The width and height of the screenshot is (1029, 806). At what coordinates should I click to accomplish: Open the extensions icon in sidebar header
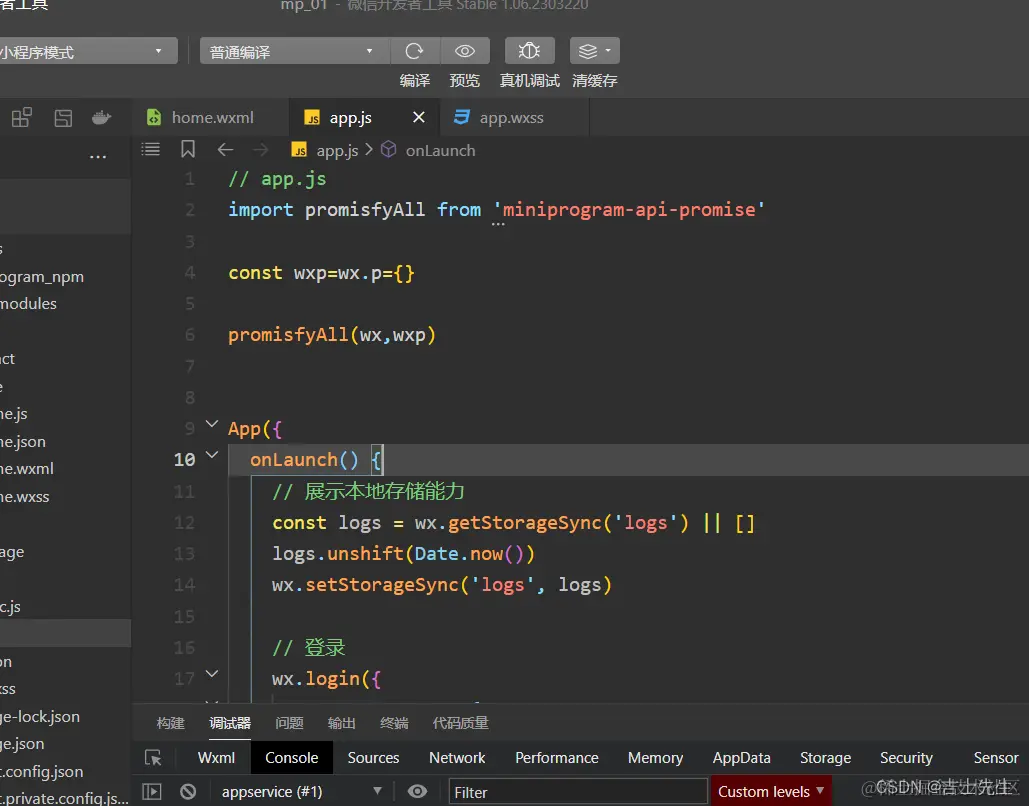tap(22, 117)
